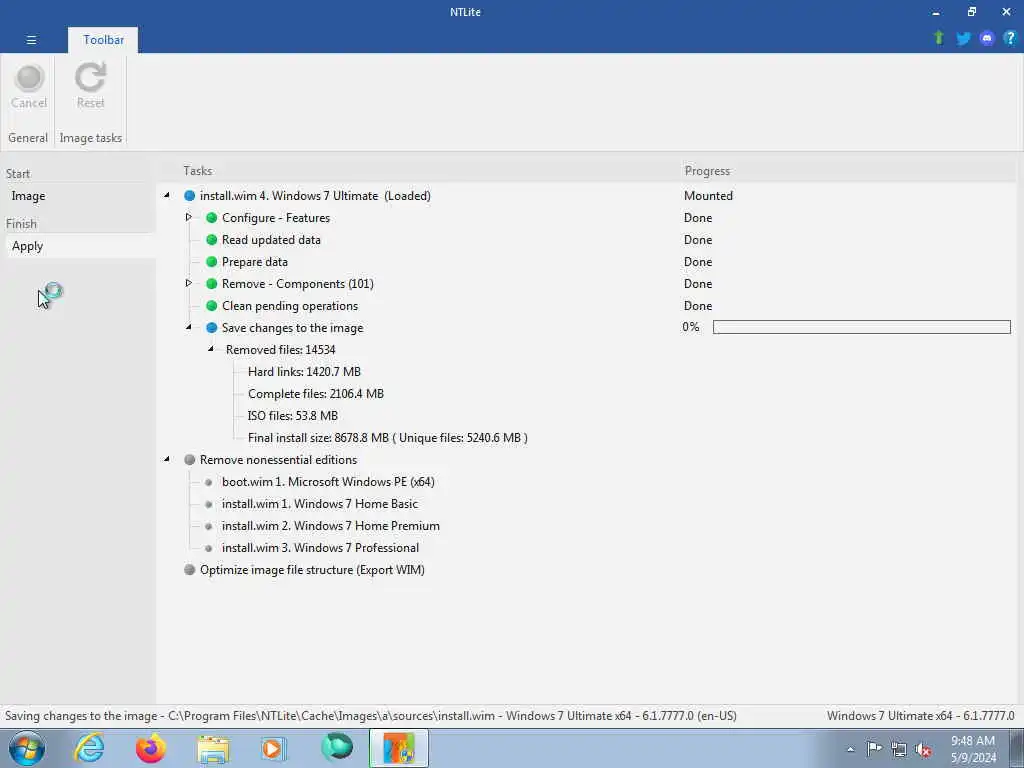The width and height of the screenshot is (1024, 768).
Task: Select Optimize image file structure (Export WIM)
Action: click(312, 570)
